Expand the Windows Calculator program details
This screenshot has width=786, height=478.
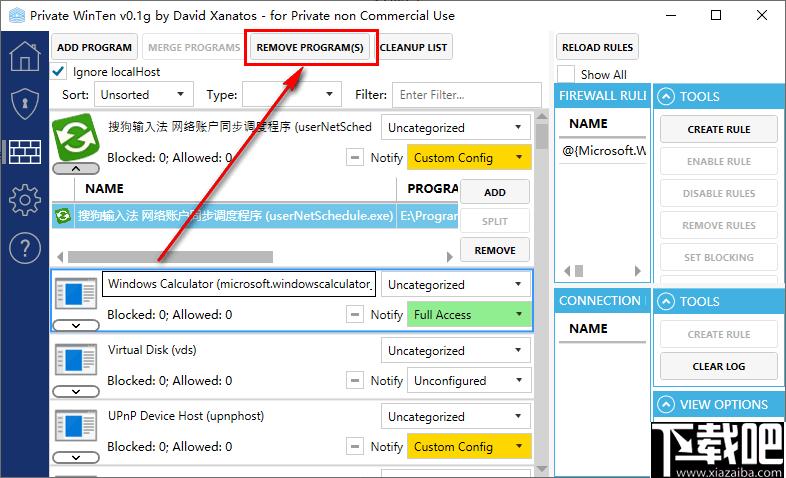pos(76,326)
